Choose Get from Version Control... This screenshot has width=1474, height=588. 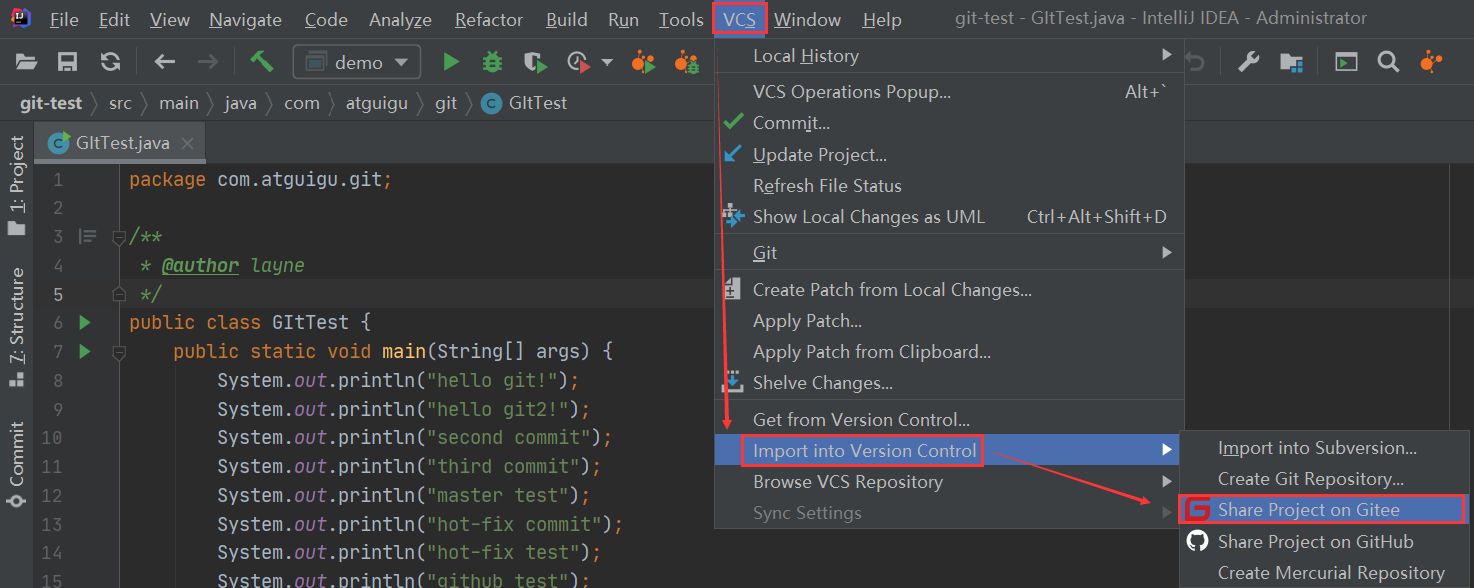pyautogui.click(x=949, y=420)
